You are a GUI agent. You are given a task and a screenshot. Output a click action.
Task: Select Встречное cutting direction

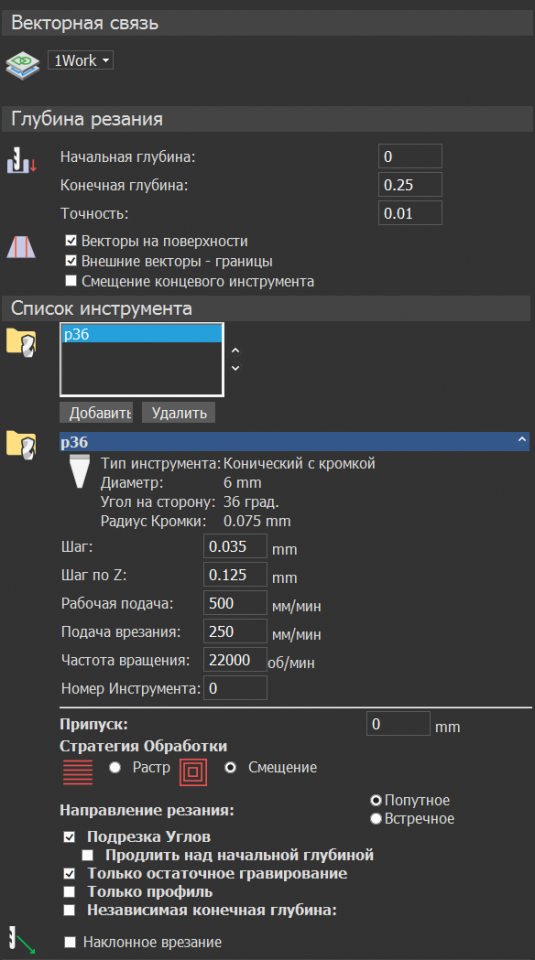click(376, 819)
